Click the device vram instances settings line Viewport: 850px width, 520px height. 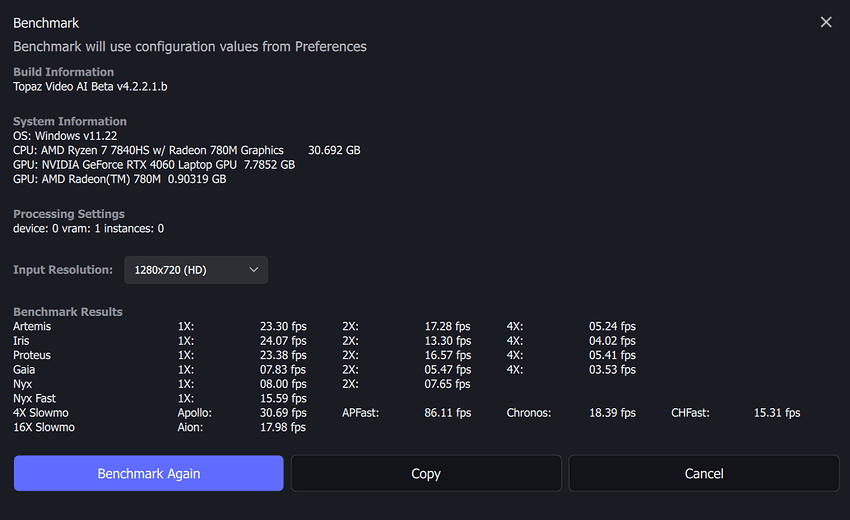coord(88,229)
